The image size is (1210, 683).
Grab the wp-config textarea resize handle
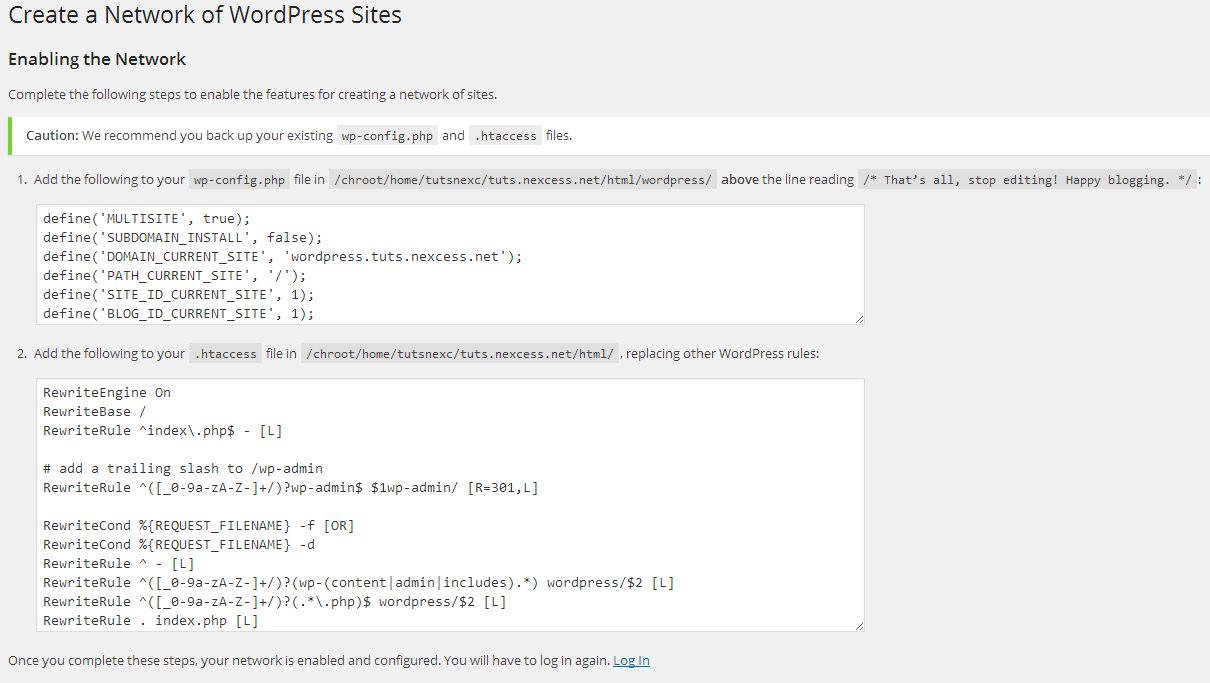tap(858, 318)
